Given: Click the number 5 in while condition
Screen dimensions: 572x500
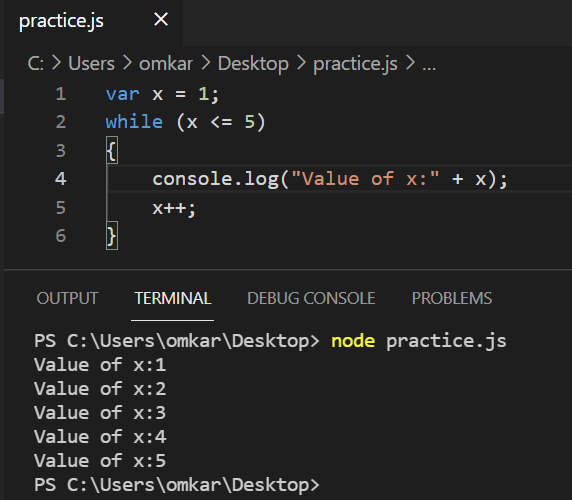Looking at the screenshot, I should [250, 122].
